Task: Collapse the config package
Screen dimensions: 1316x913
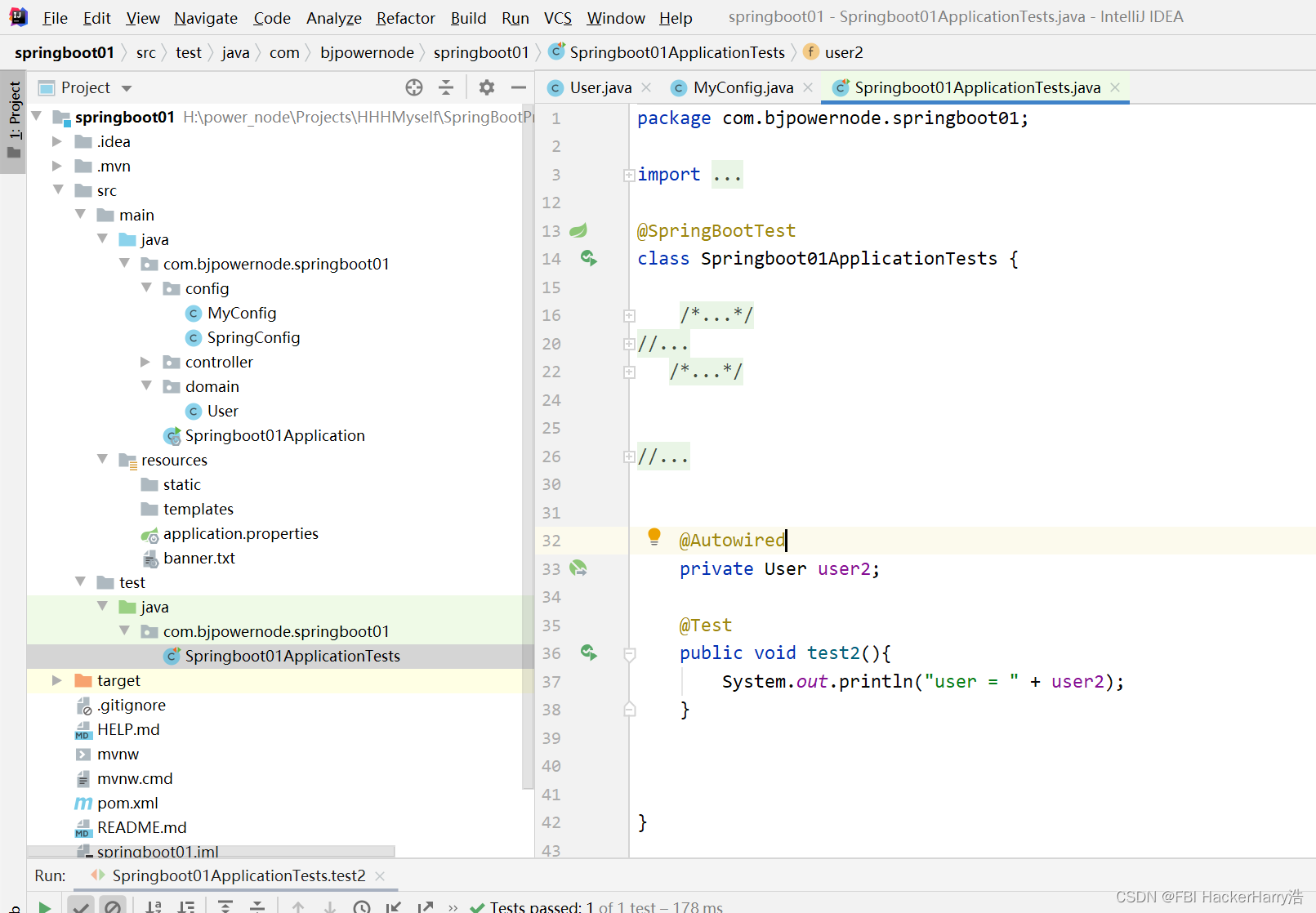Action: pos(146,287)
